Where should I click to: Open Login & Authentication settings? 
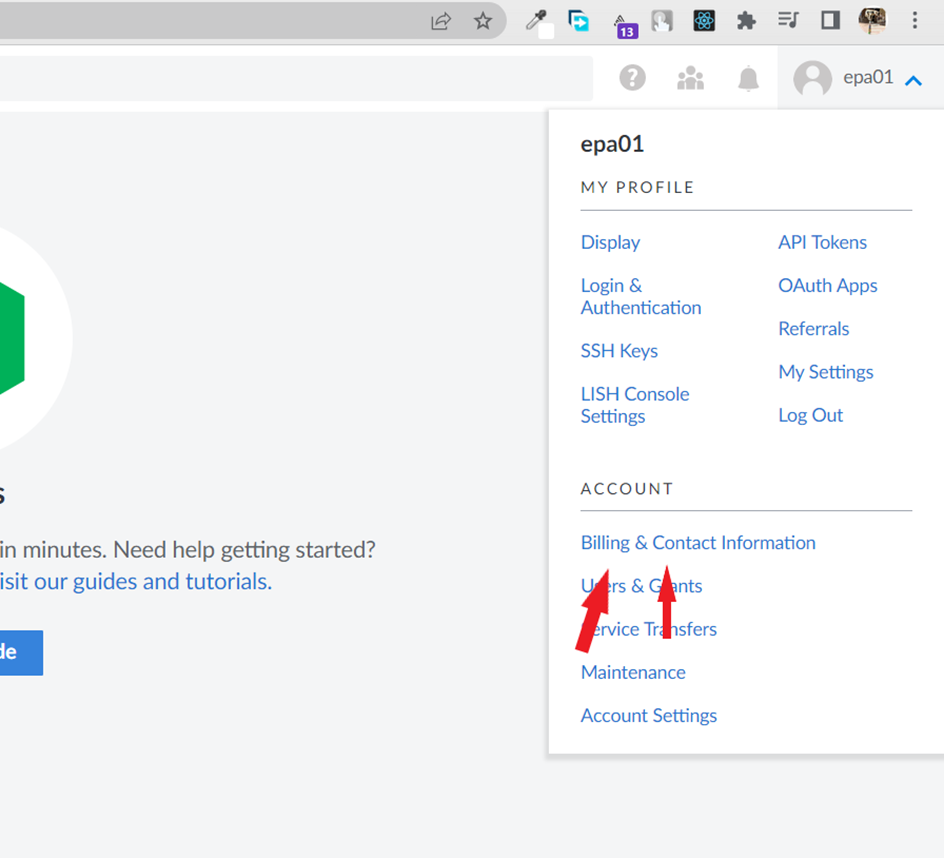641,296
